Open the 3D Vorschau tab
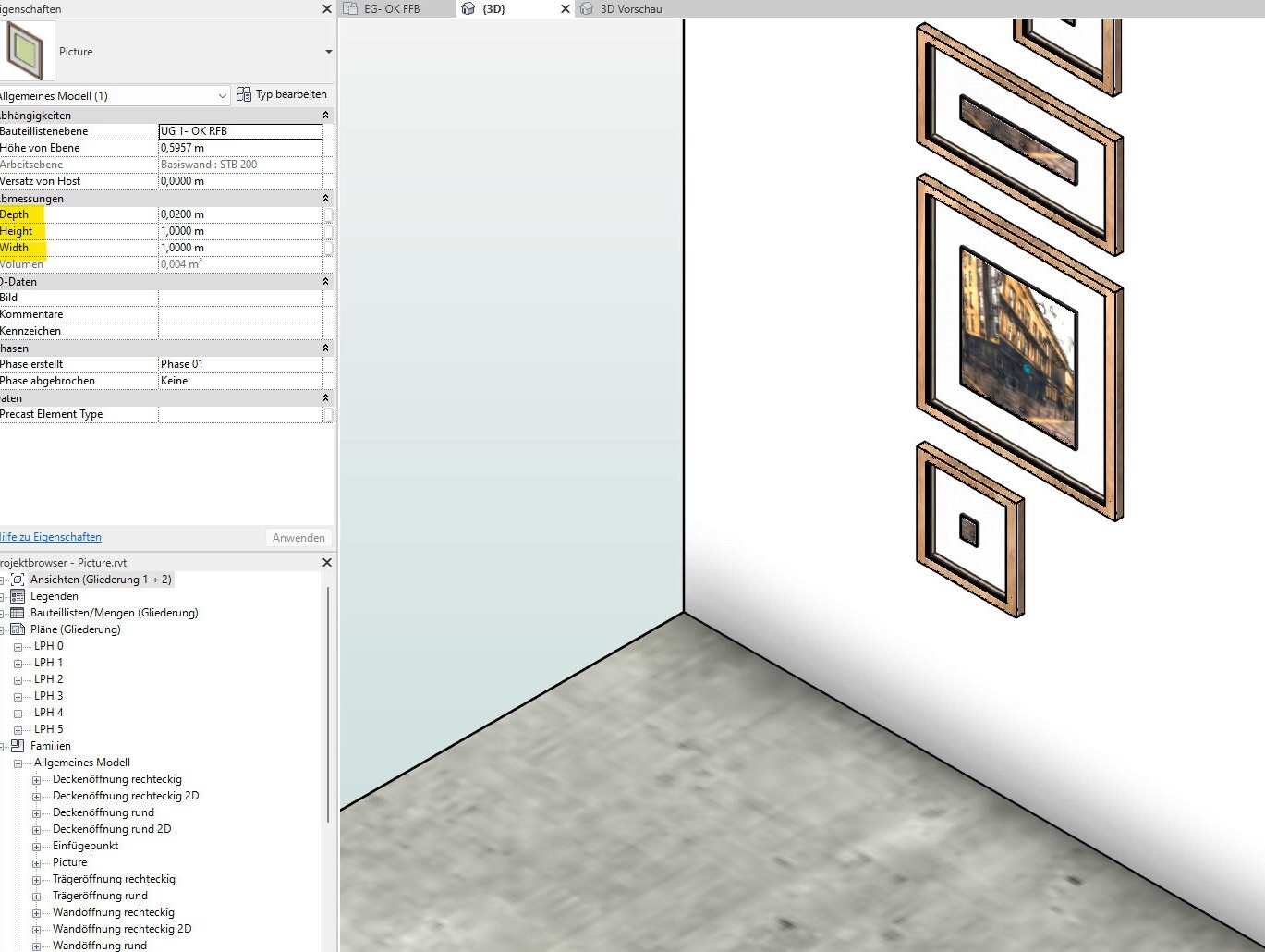The image size is (1265, 952). [x=631, y=8]
